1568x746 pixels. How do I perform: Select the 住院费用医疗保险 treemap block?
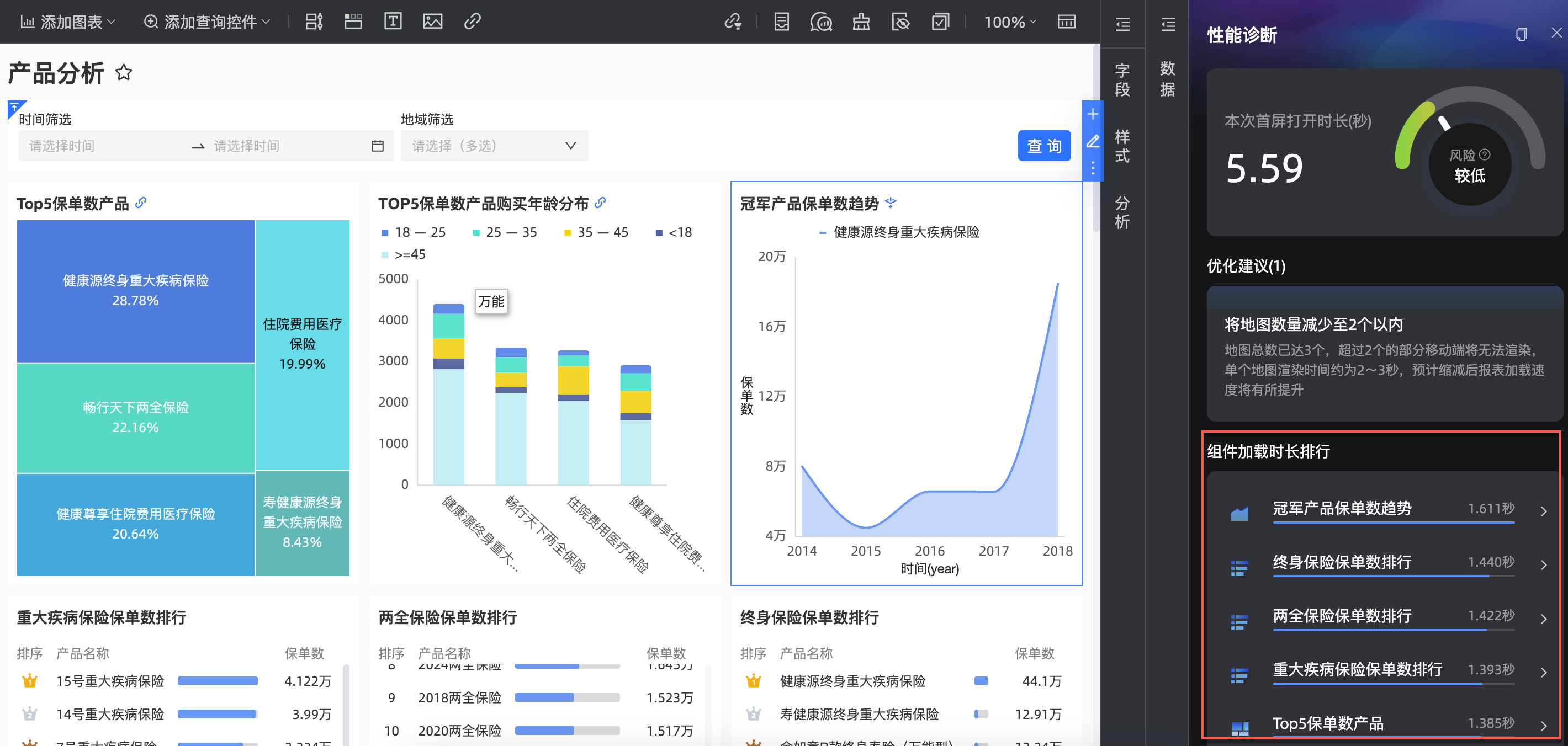pos(303,344)
